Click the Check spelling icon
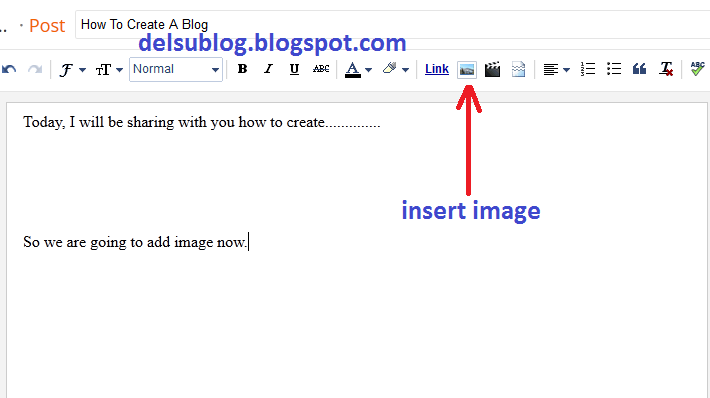The width and height of the screenshot is (710, 398). [x=697, y=69]
